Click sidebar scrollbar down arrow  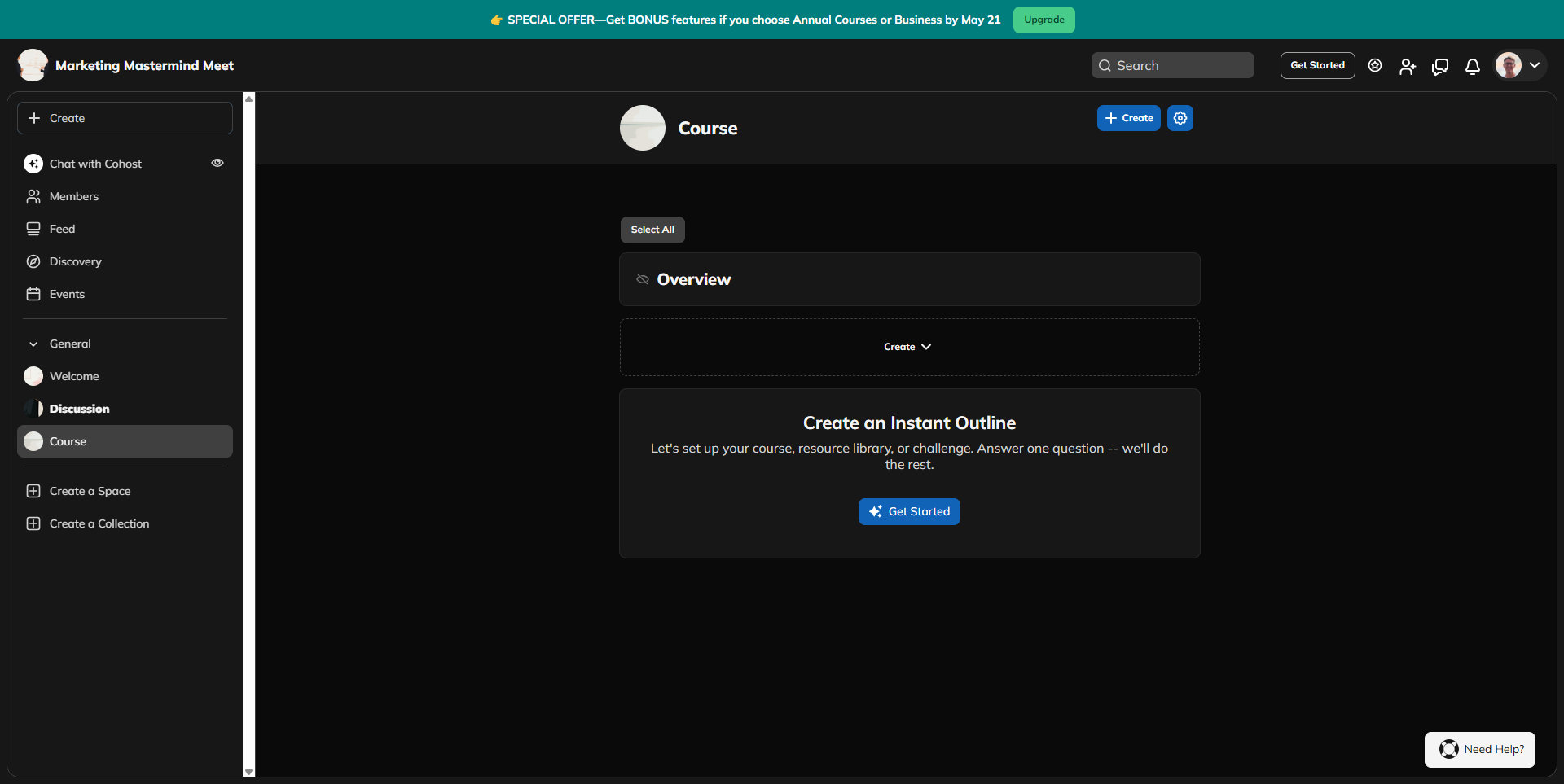(248, 771)
